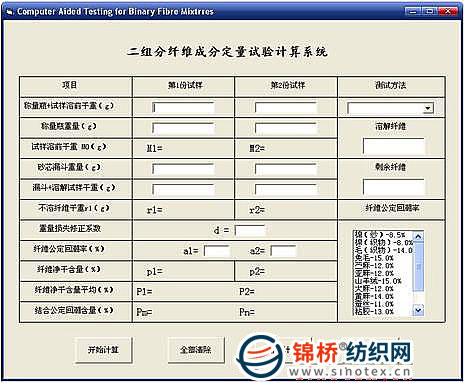Click scroll up arrow in fibre regain list
This screenshot has width=465, height=383.
coord(418,236)
